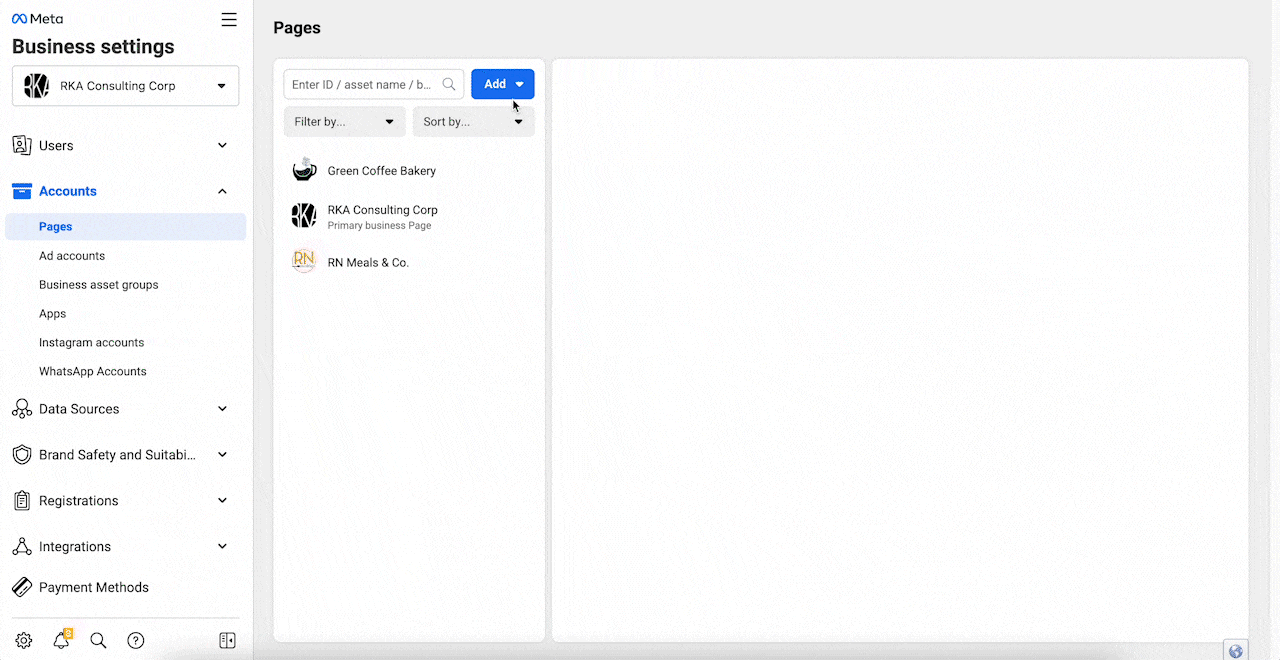The width and height of the screenshot is (1280, 660).
Task: Click the Users section icon
Action: (x=22, y=145)
